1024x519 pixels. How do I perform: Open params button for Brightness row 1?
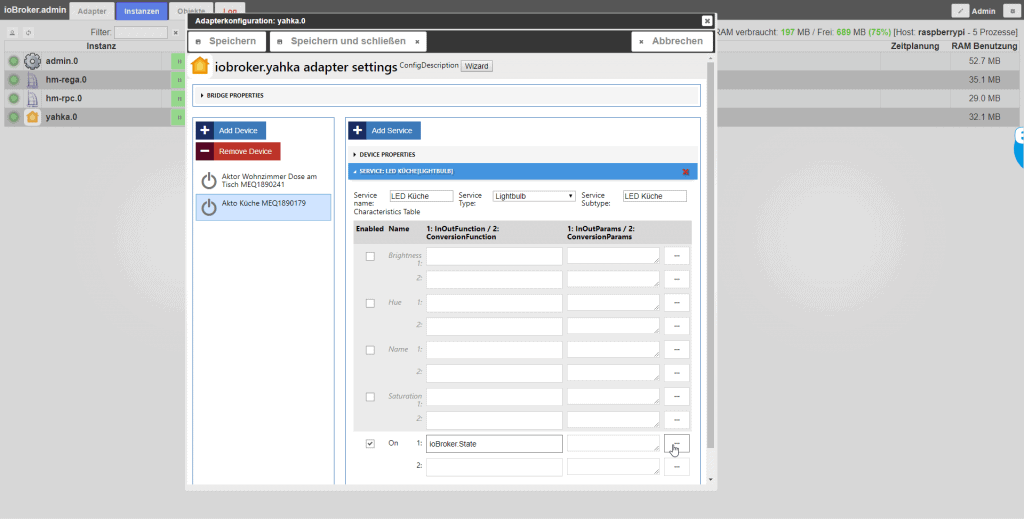point(677,256)
